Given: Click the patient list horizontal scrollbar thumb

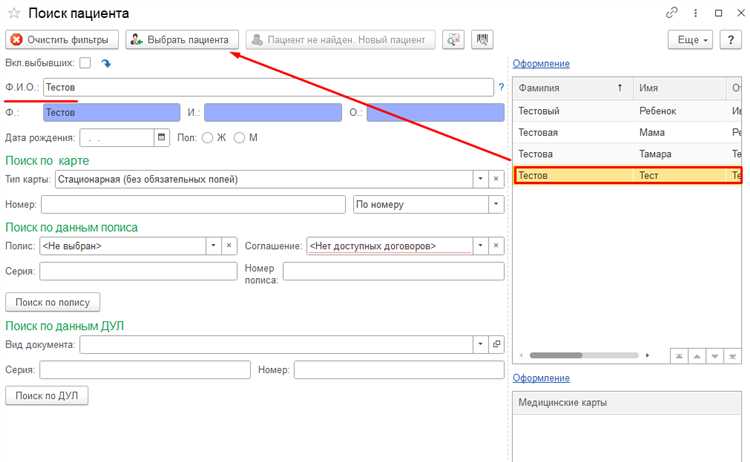Looking at the screenshot, I should 556,355.
